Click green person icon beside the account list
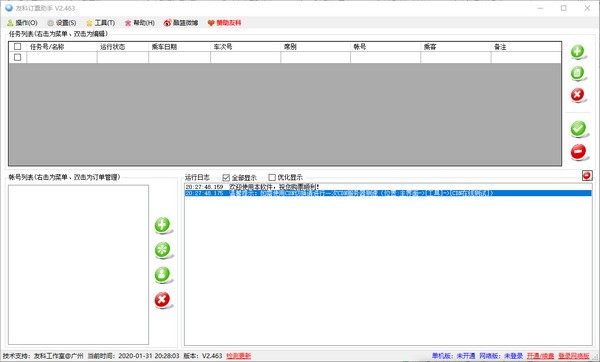The height and width of the screenshot is (362, 600). pos(162,275)
